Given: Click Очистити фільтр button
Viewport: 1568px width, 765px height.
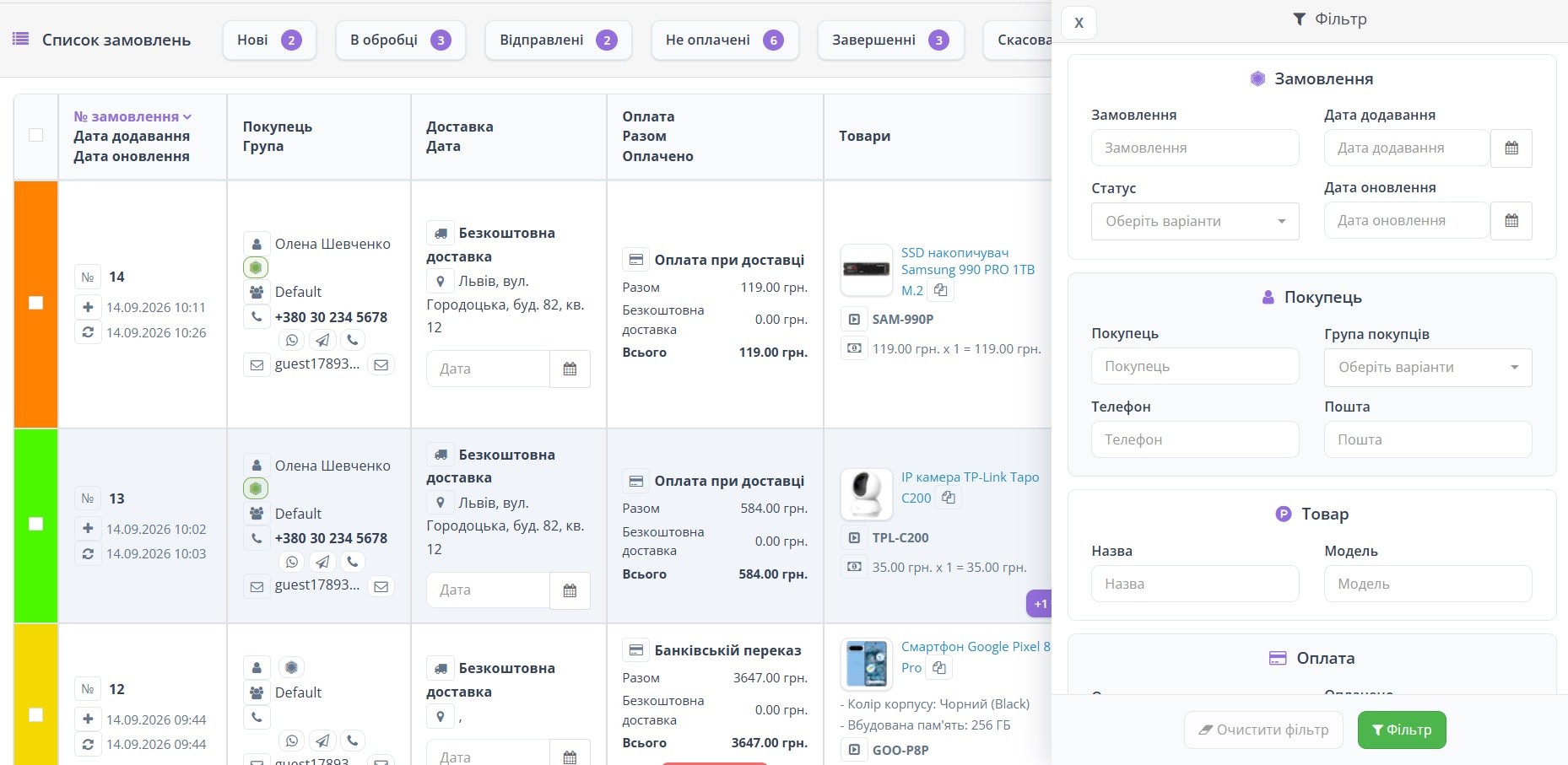Looking at the screenshot, I should [1263, 730].
